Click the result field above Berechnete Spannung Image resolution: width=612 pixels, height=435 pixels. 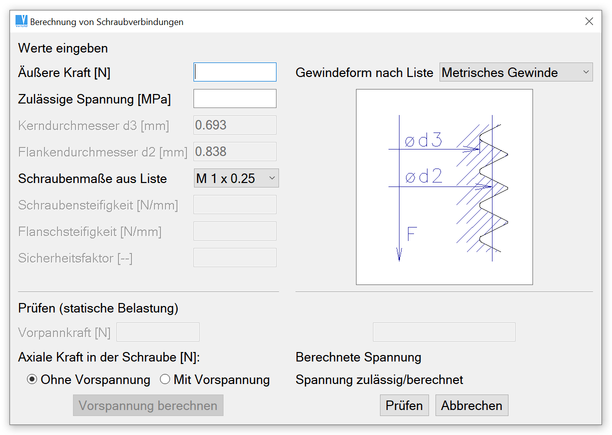click(x=444, y=332)
